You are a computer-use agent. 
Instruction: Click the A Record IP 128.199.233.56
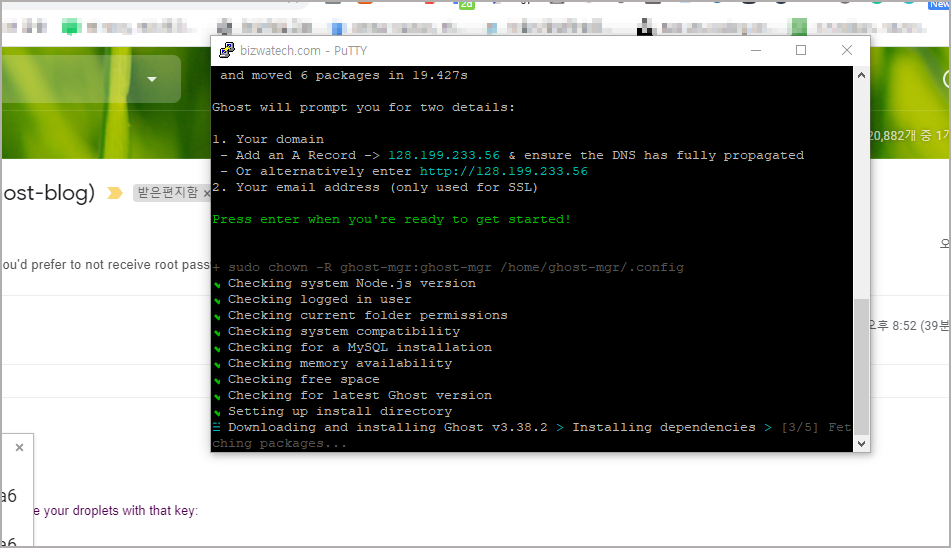point(444,155)
